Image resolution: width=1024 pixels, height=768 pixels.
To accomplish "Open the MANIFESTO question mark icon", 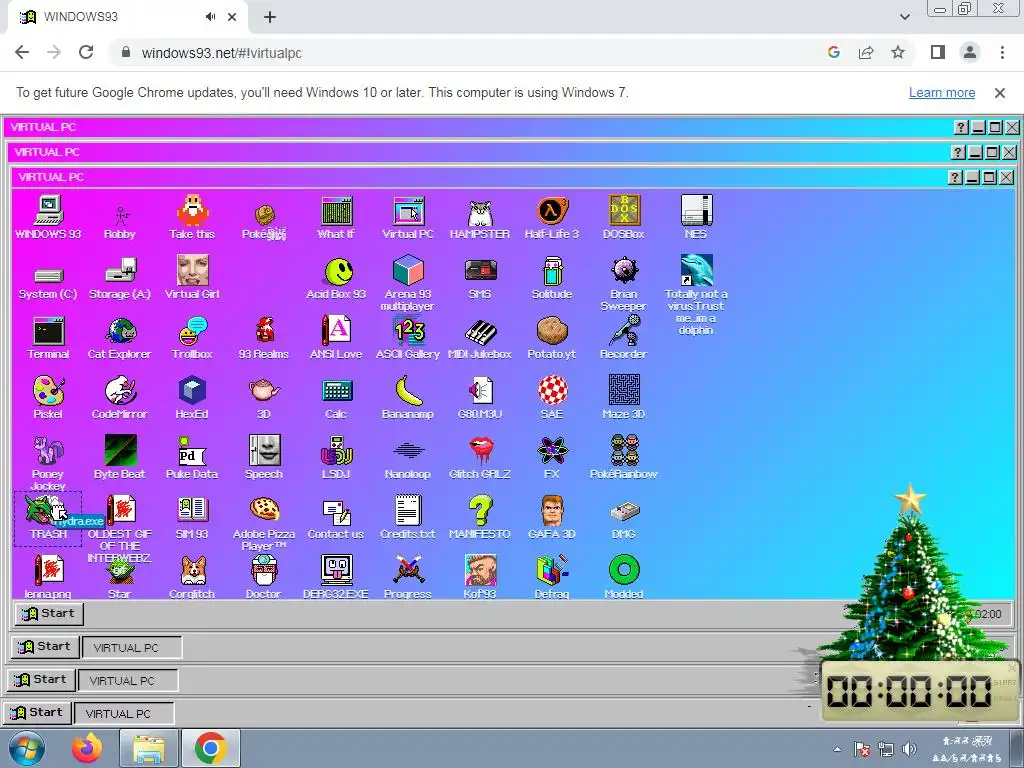I will (x=480, y=517).
